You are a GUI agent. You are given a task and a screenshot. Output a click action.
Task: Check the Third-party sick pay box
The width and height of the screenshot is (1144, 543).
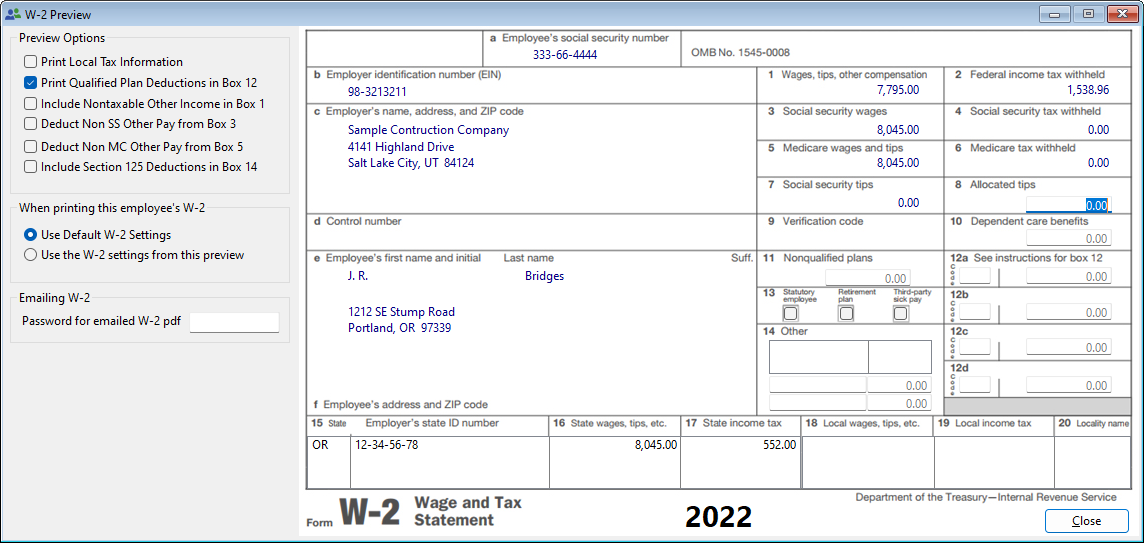900,313
